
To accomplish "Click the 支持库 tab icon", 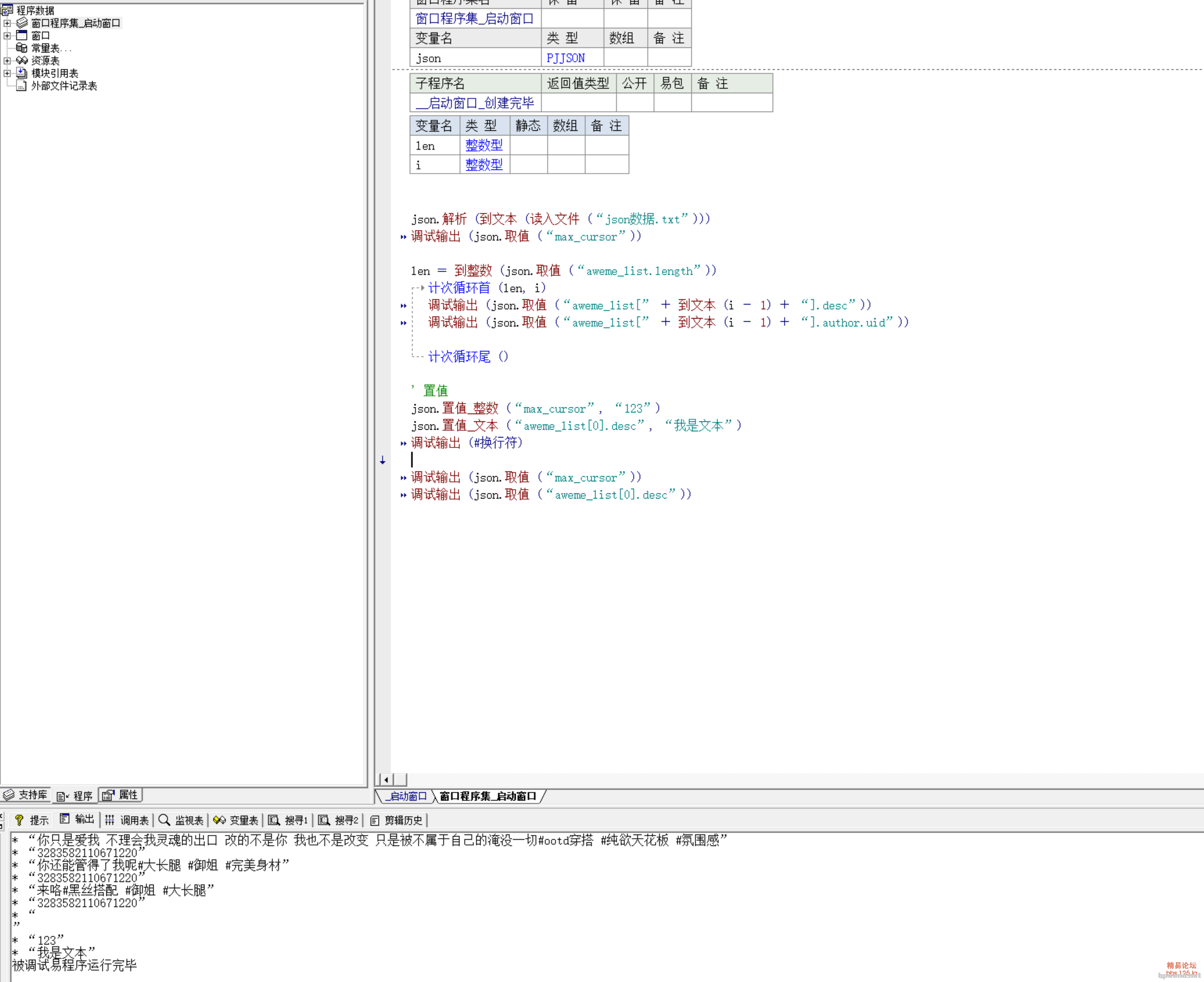I will coord(8,795).
